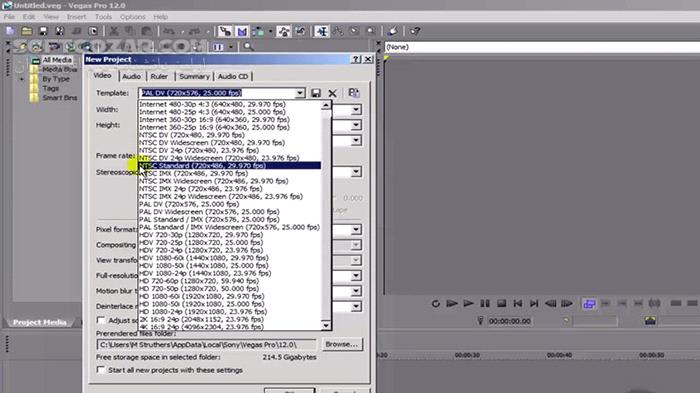
Task: Open the Project Media Views button
Action: tap(218, 46)
